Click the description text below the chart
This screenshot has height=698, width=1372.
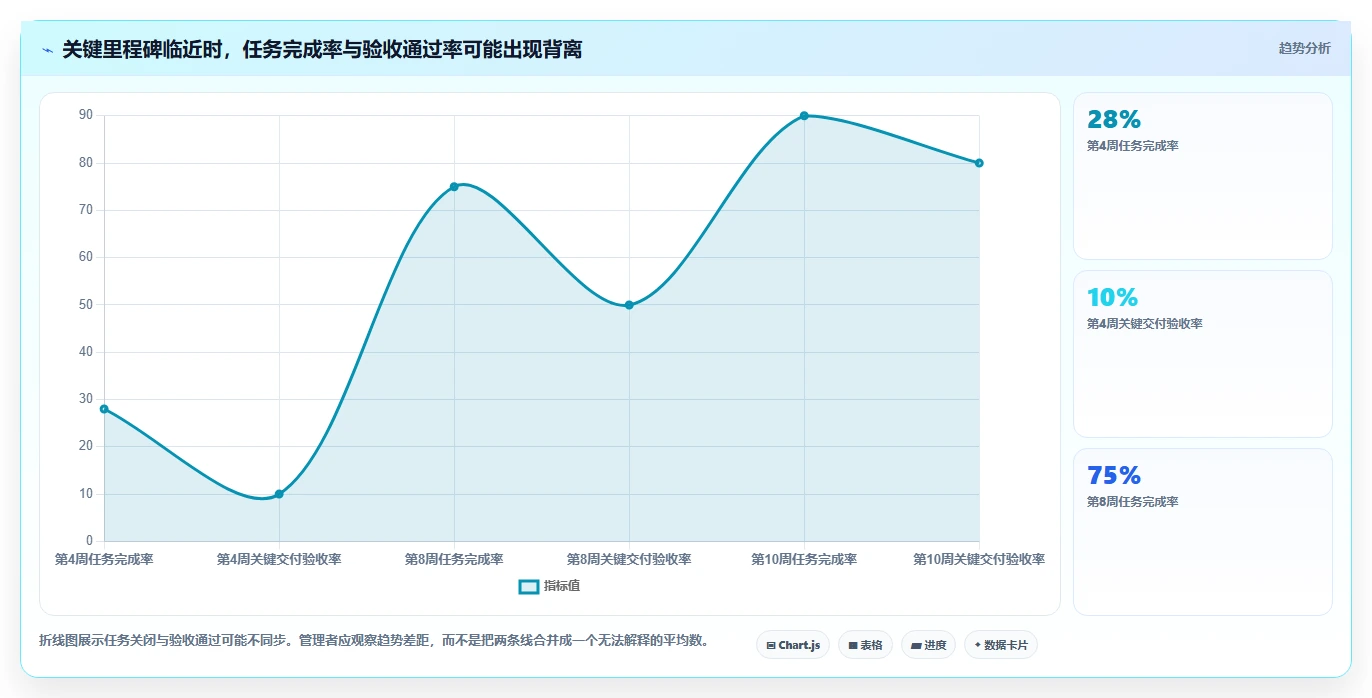(x=374, y=641)
